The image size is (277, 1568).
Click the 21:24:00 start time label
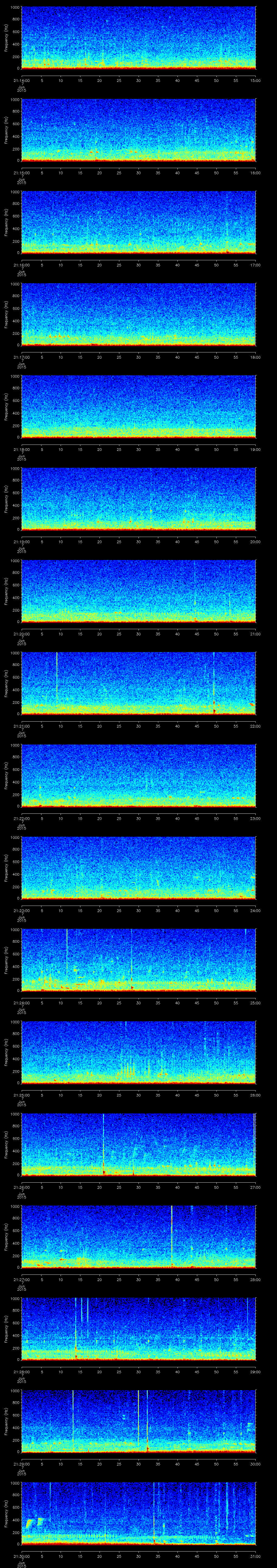point(21,1003)
